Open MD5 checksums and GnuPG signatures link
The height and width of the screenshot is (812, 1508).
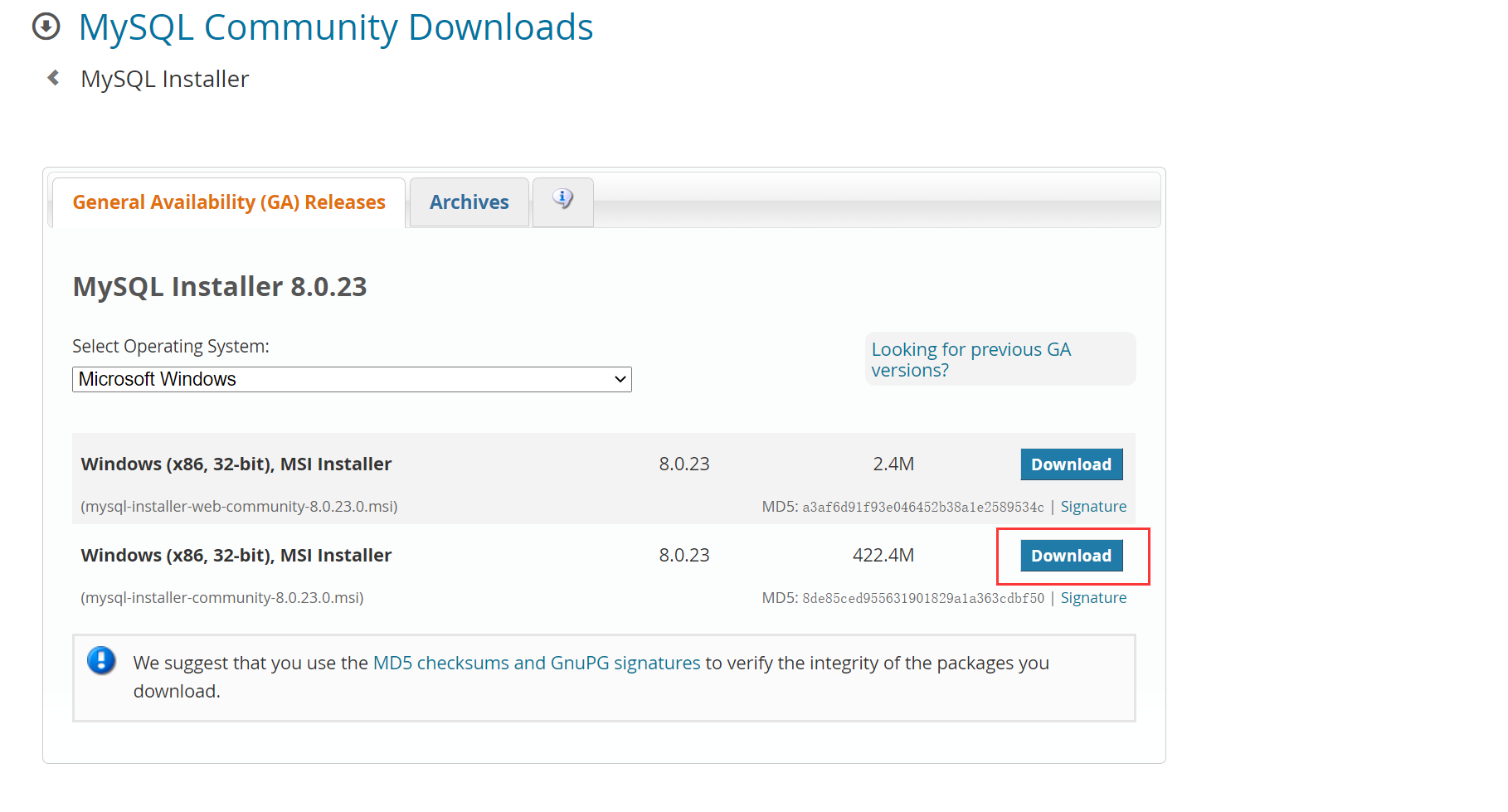537,663
